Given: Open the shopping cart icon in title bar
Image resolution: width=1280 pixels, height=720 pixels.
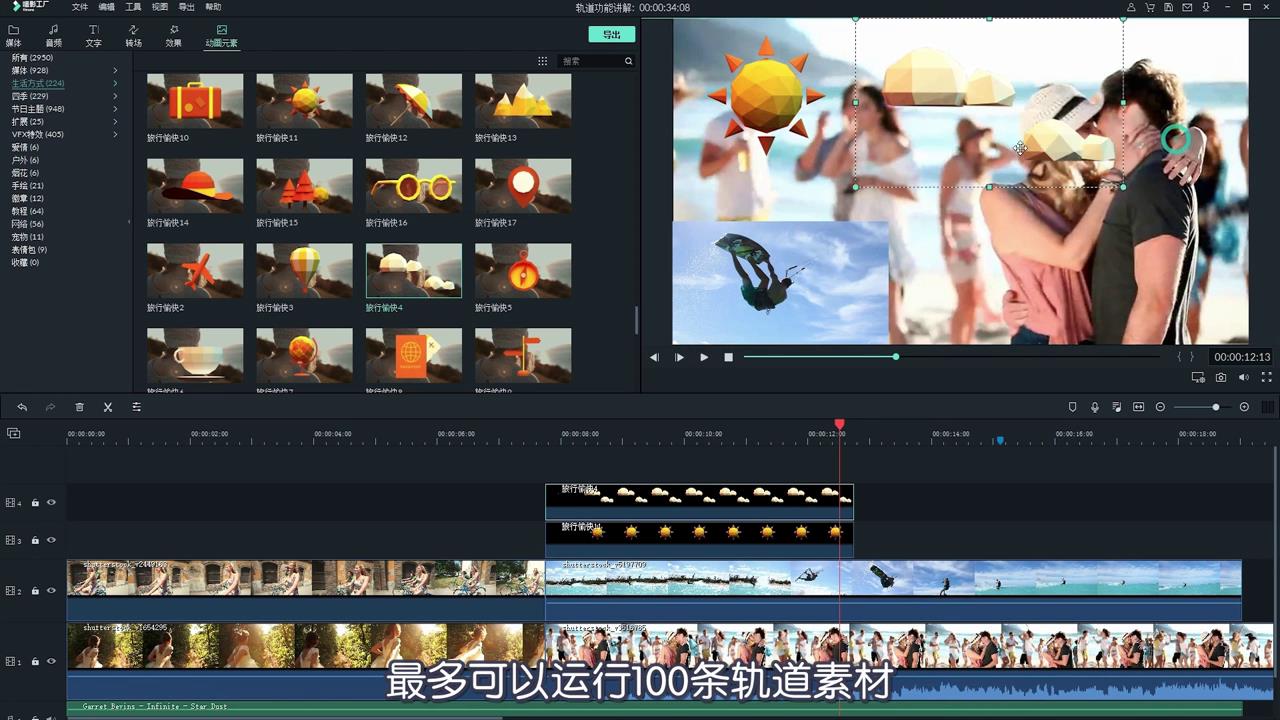Looking at the screenshot, I should click(1150, 7).
